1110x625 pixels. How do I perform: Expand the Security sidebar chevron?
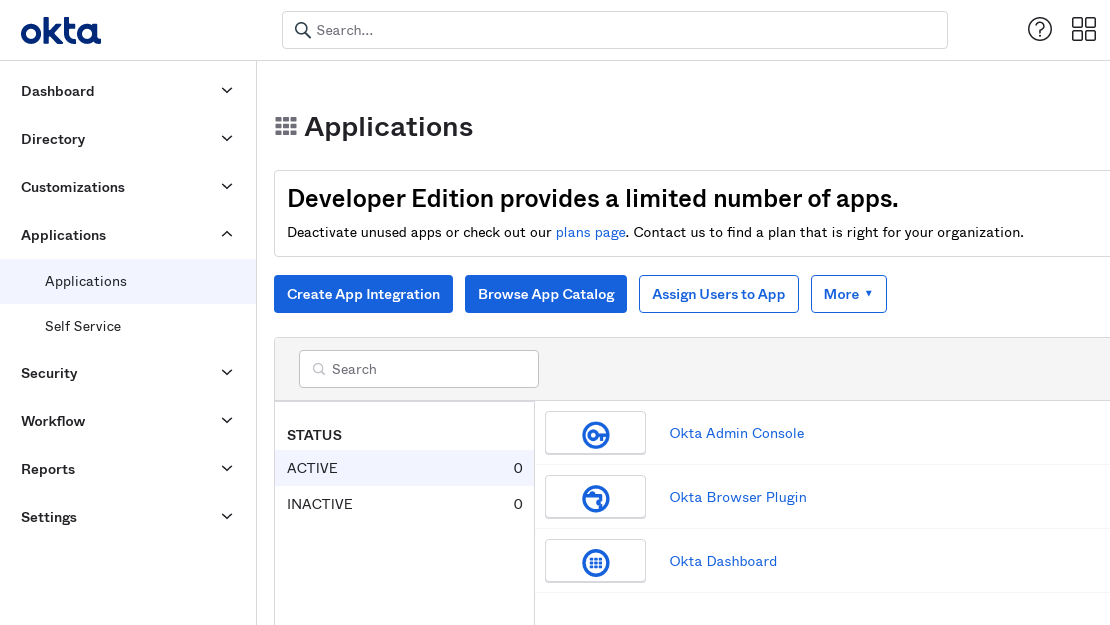click(x=227, y=372)
